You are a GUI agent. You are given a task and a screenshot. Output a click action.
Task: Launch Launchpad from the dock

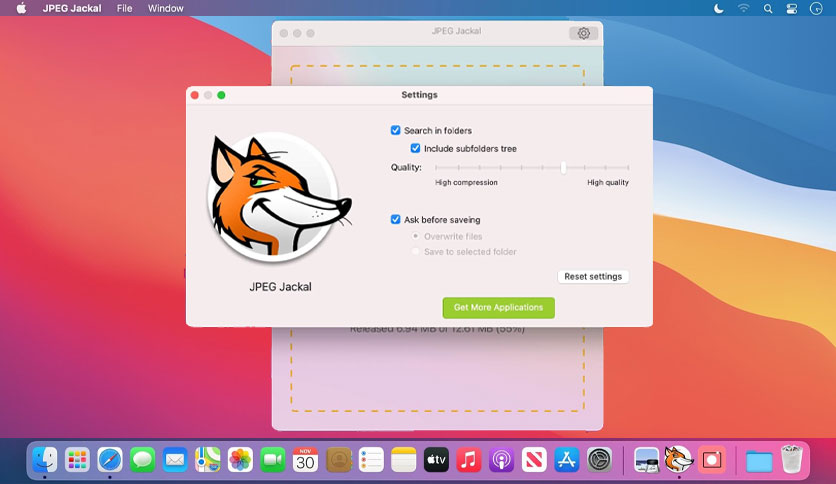click(77, 459)
